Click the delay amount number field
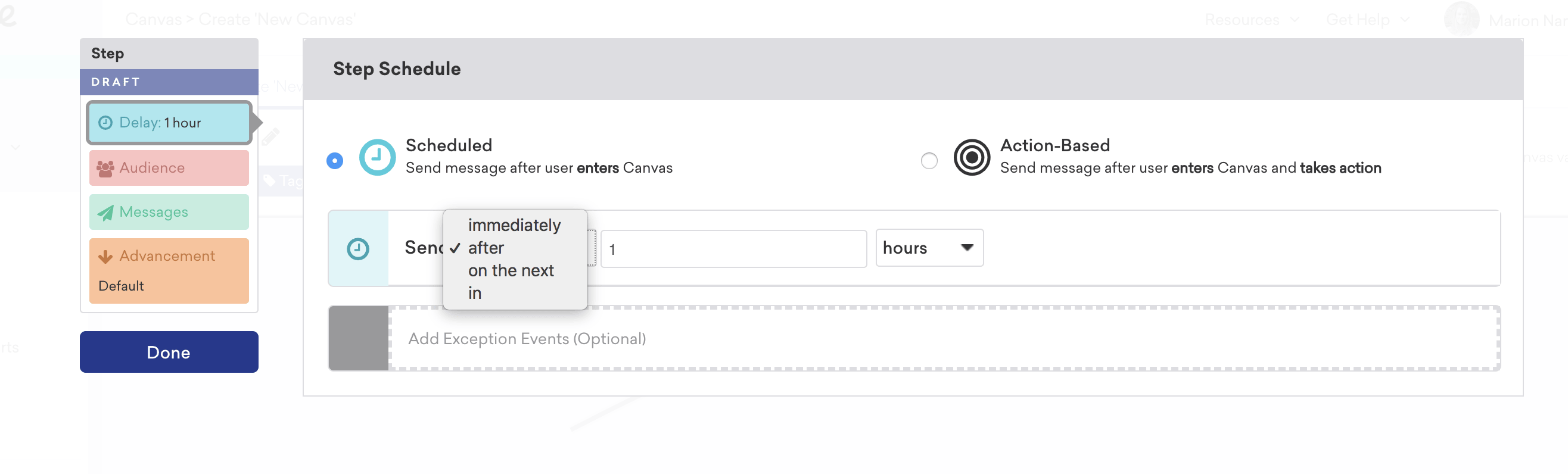 733,249
